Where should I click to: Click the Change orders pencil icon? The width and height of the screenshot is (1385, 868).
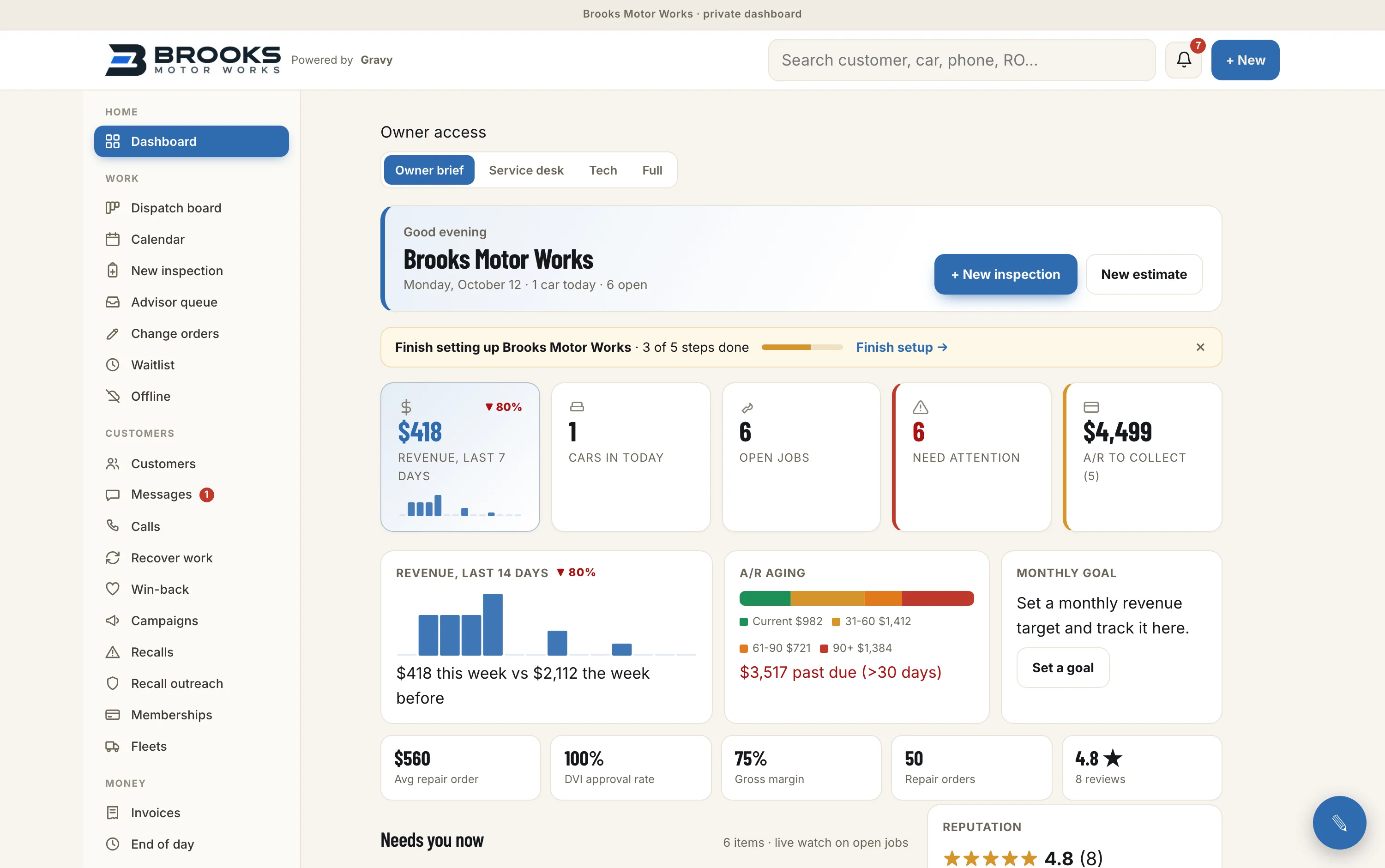tap(113, 333)
